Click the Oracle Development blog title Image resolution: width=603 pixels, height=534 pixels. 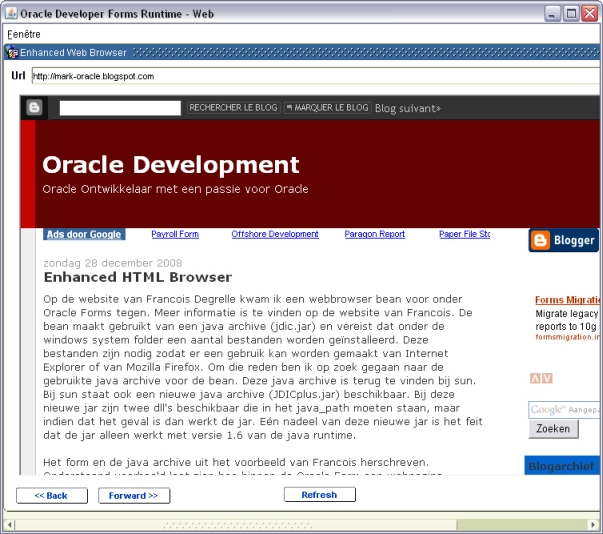tap(171, 165)
